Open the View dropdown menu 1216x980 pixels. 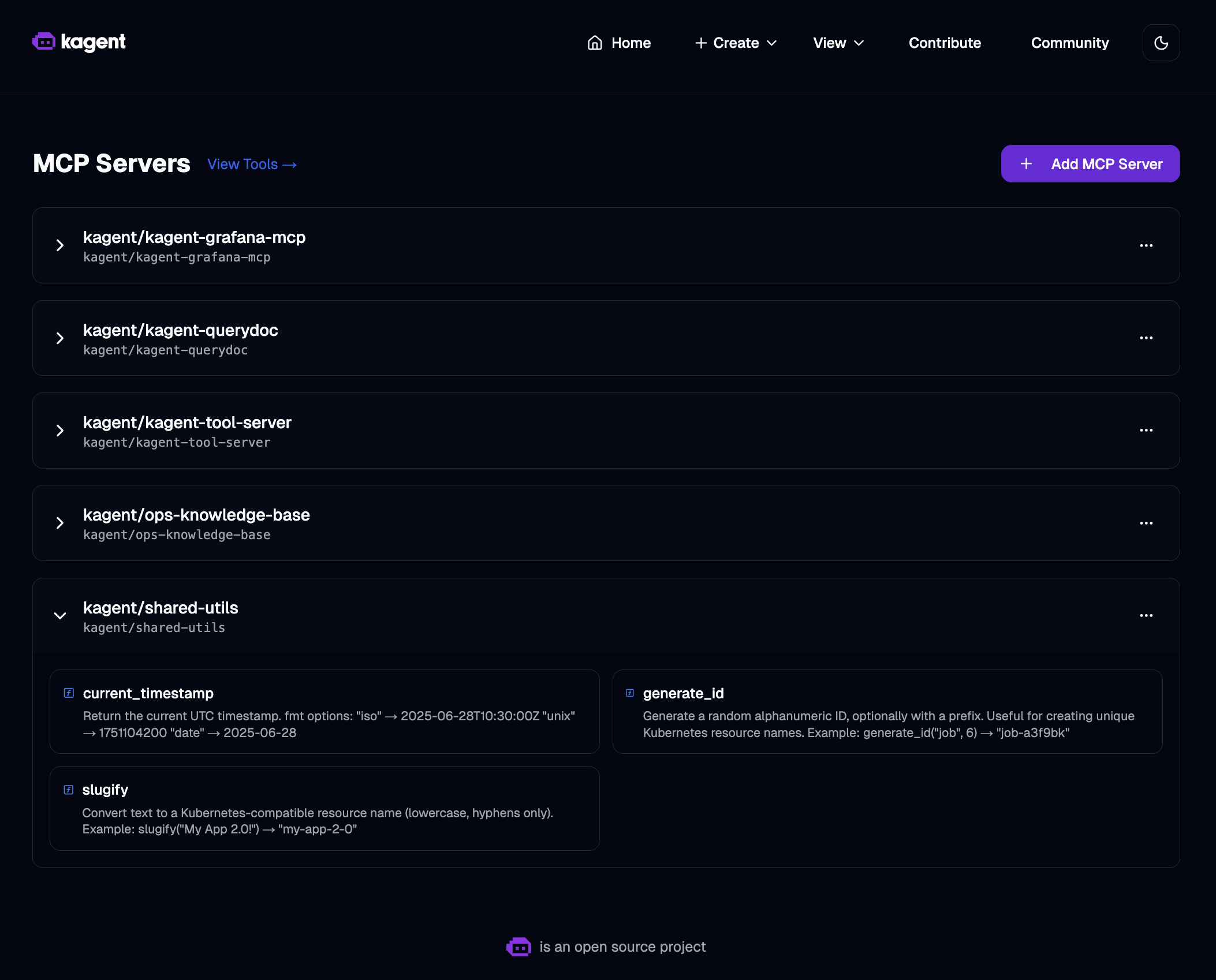838,43
